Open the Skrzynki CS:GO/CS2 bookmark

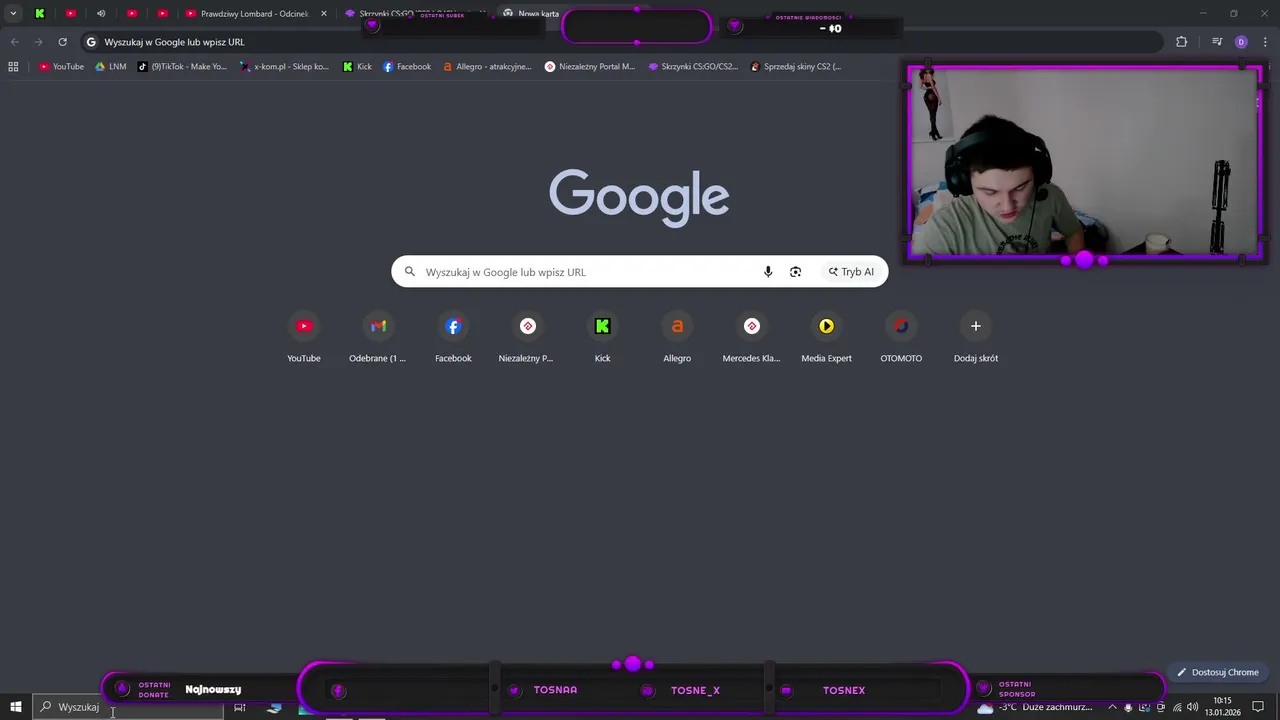coord(693,67)
